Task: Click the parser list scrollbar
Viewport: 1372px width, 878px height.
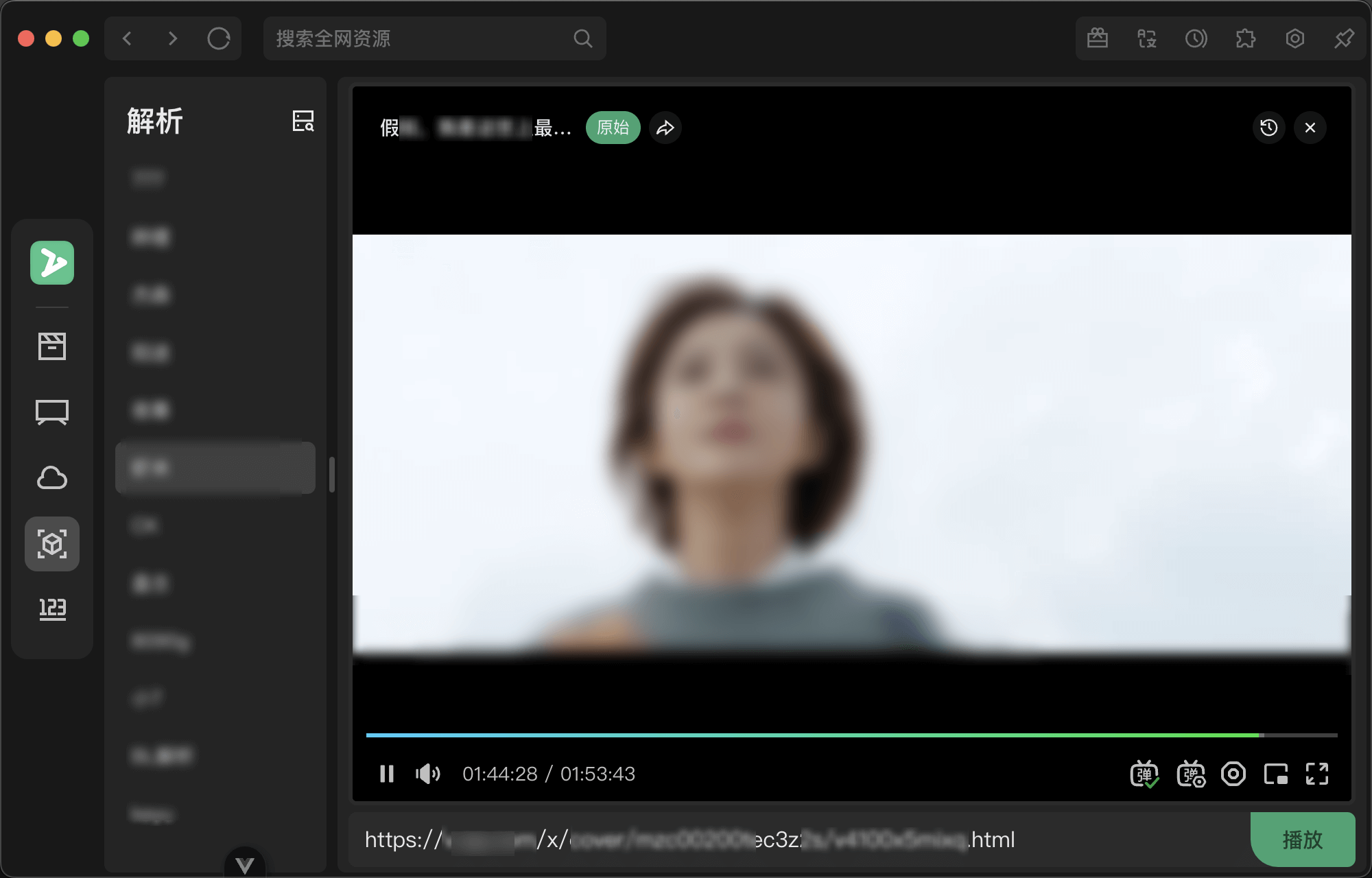Action: coord(332,475)
